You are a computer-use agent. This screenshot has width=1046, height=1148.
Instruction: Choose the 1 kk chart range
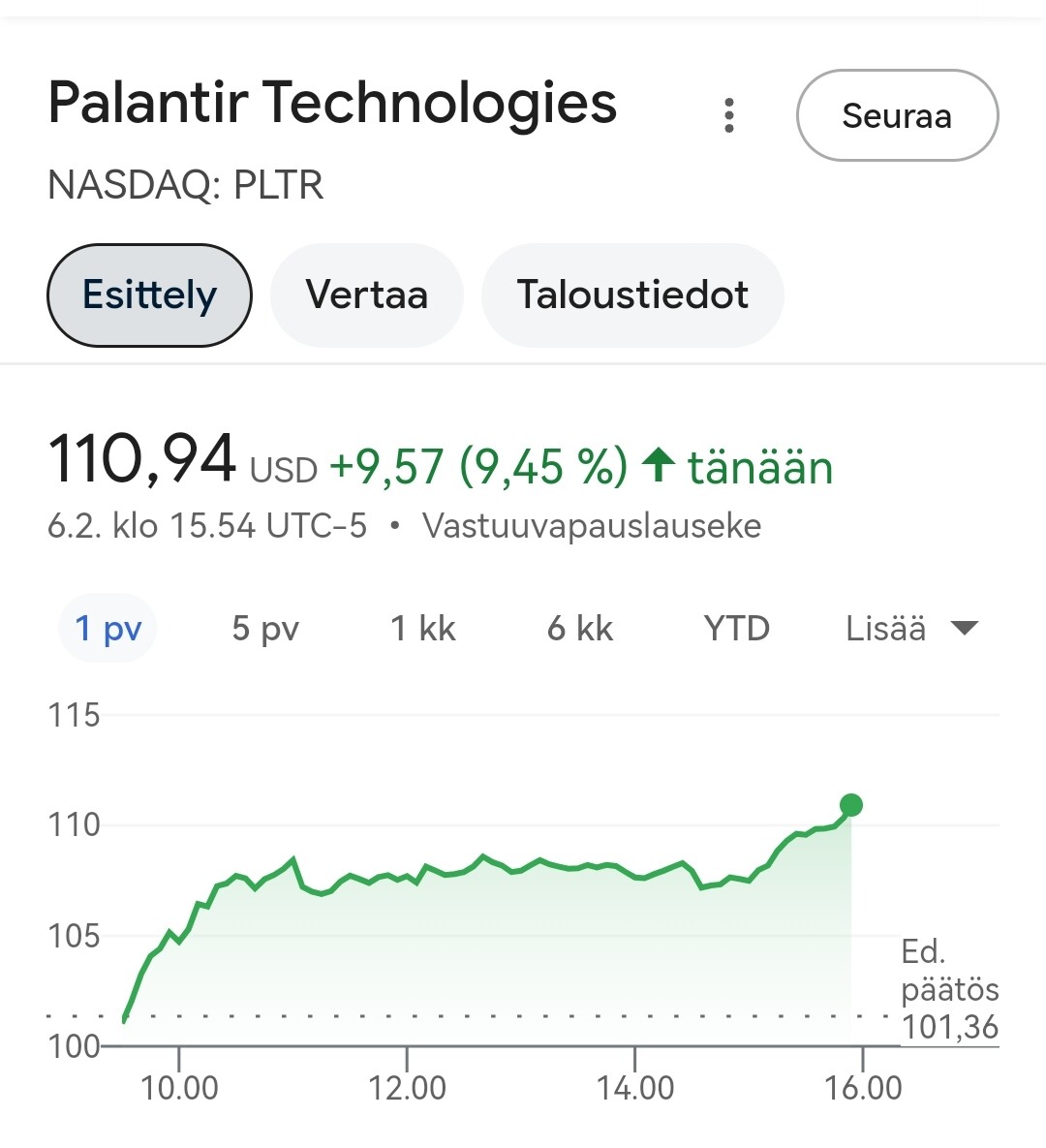tap(422, 628)
